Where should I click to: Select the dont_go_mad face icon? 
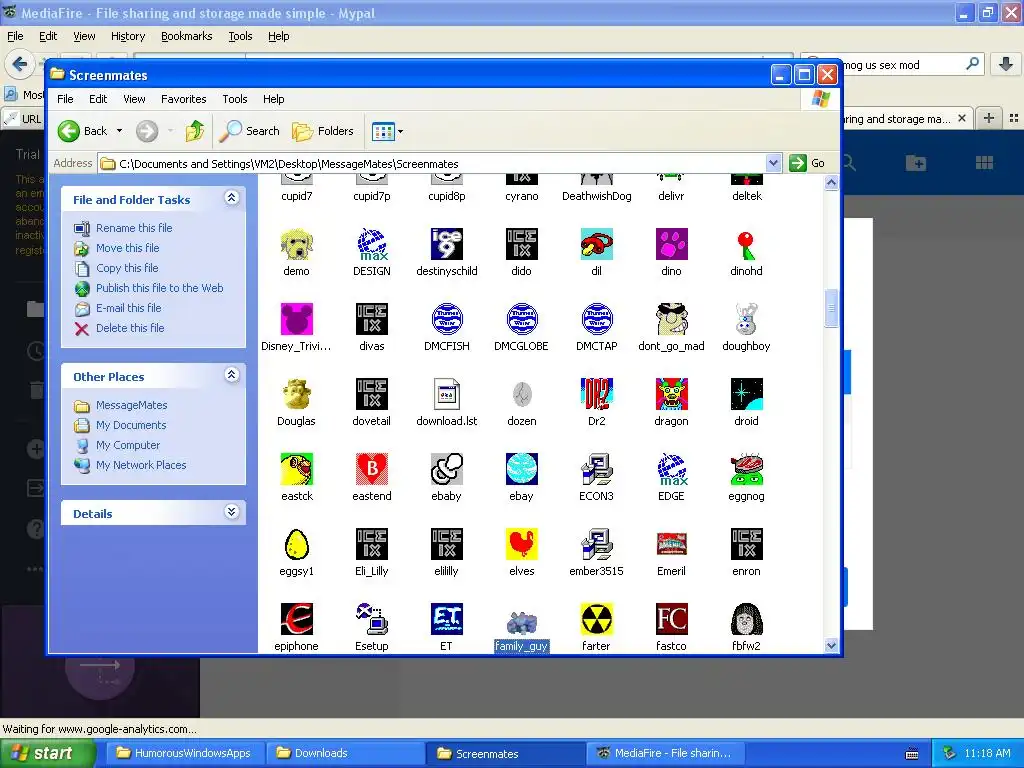point(671,319)
